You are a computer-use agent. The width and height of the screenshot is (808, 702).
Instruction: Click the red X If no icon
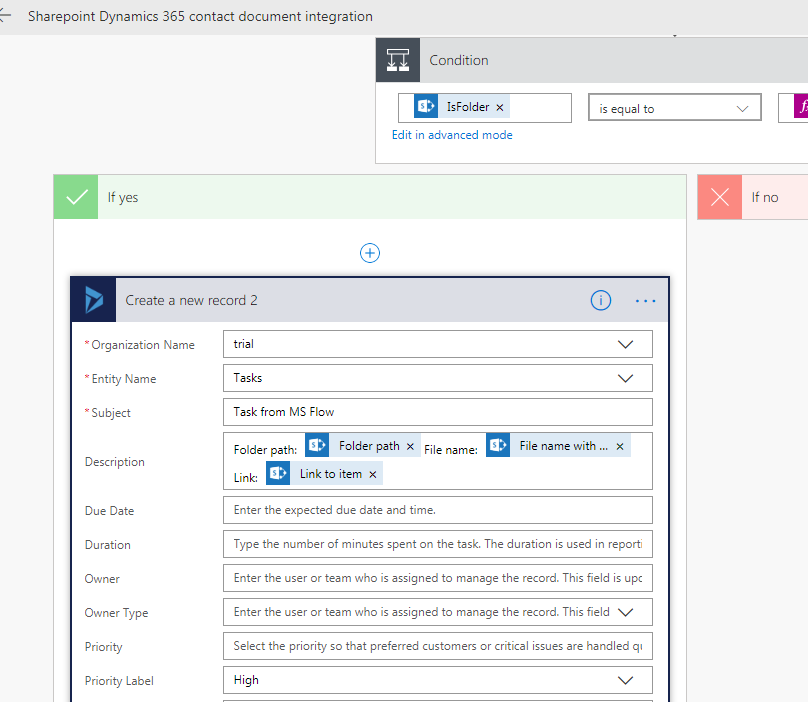(x=719, y=197)
